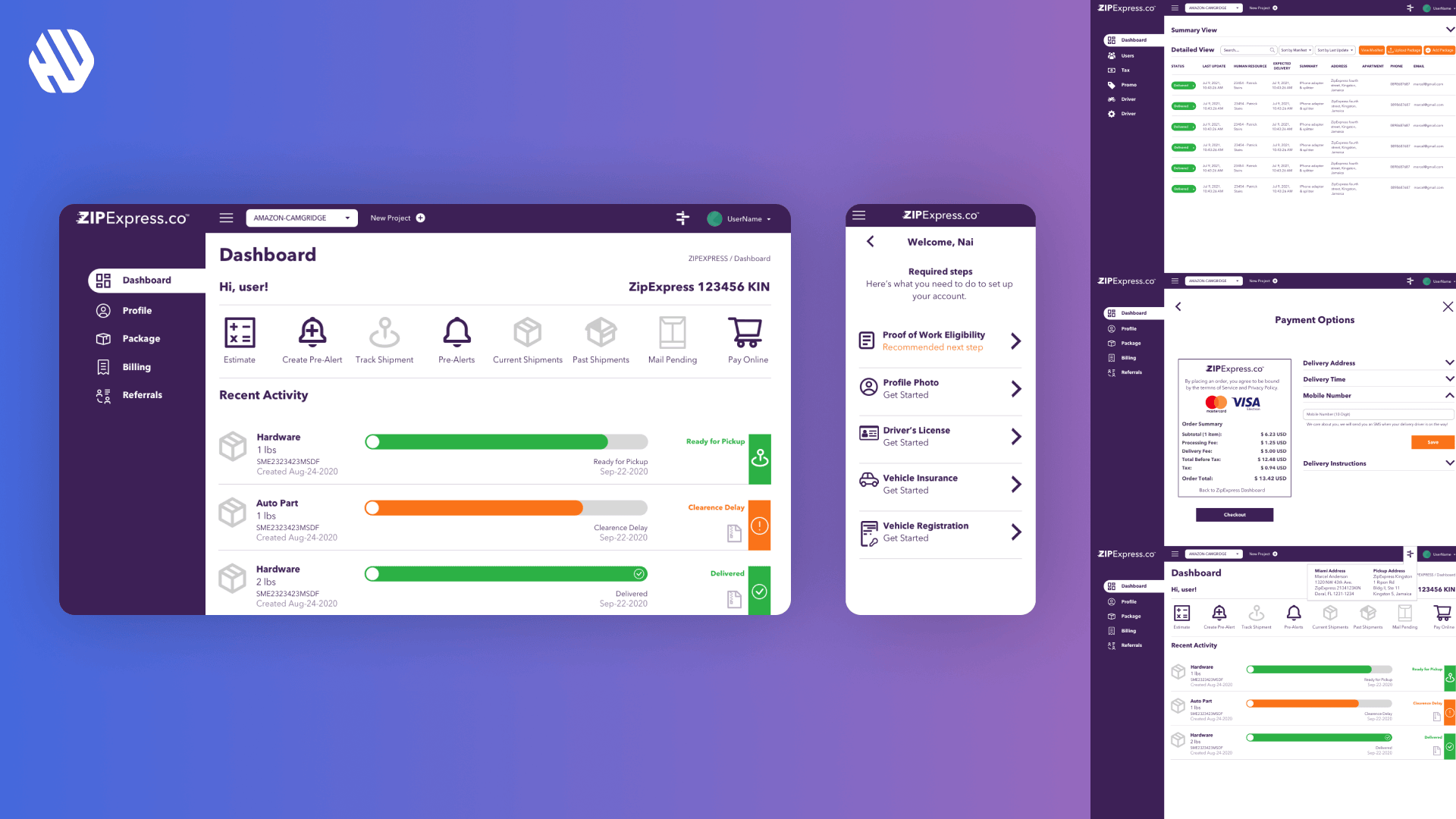Select the Billing sidebar menu item

coord(136,366)
